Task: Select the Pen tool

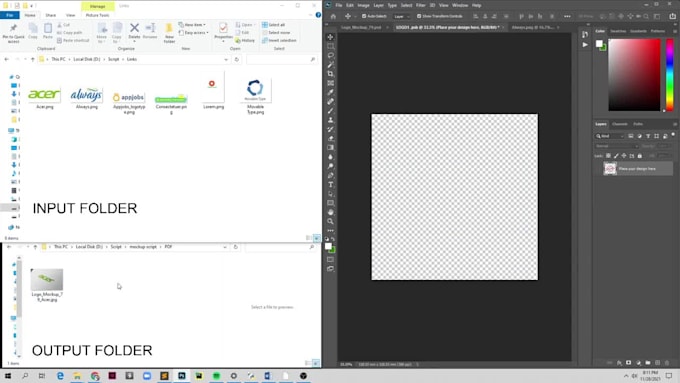Action: click(x=330, y=175)
